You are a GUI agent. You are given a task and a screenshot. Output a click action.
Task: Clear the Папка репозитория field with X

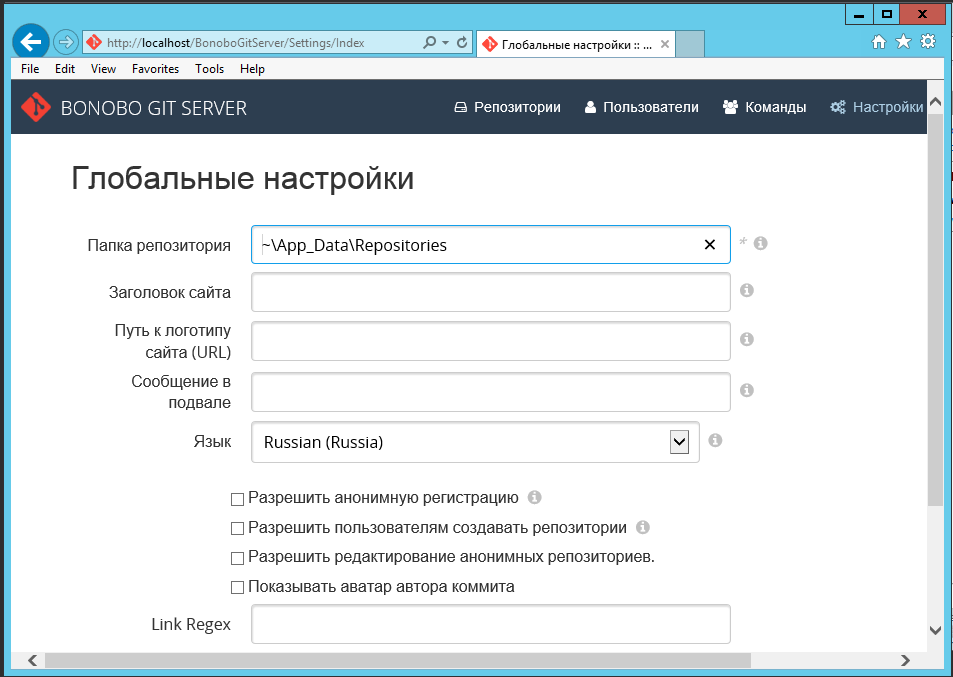click(710, 244)
